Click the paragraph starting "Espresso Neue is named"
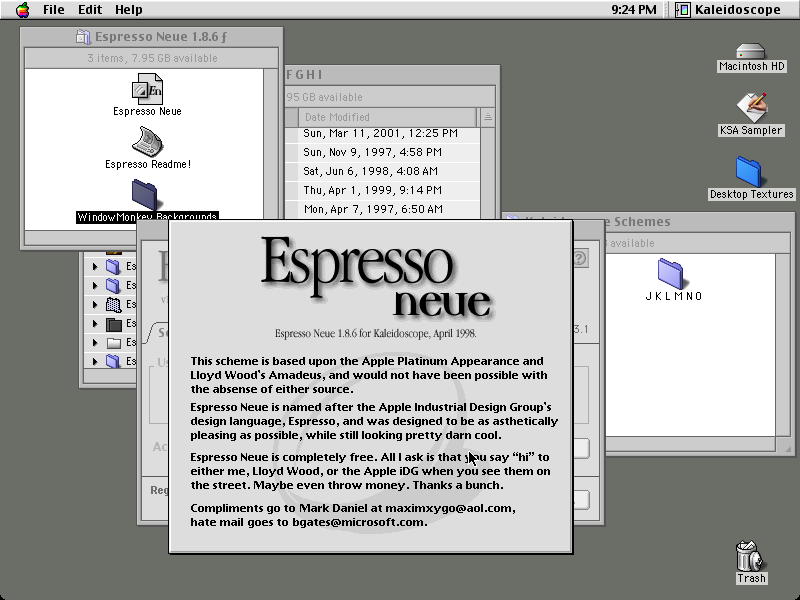 [x=374, y=421]
